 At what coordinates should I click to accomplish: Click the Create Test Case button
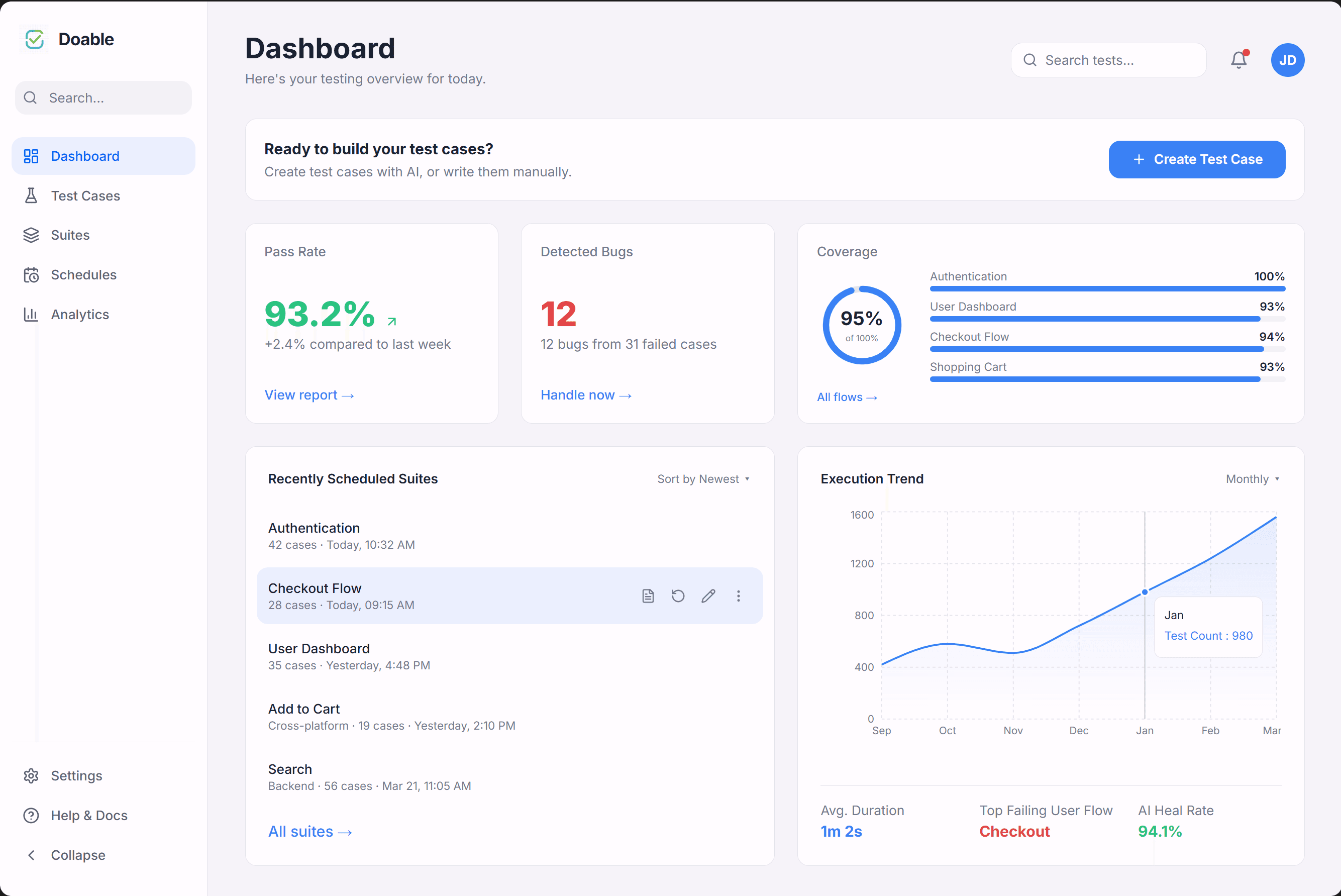click(x=1196, y=159)
